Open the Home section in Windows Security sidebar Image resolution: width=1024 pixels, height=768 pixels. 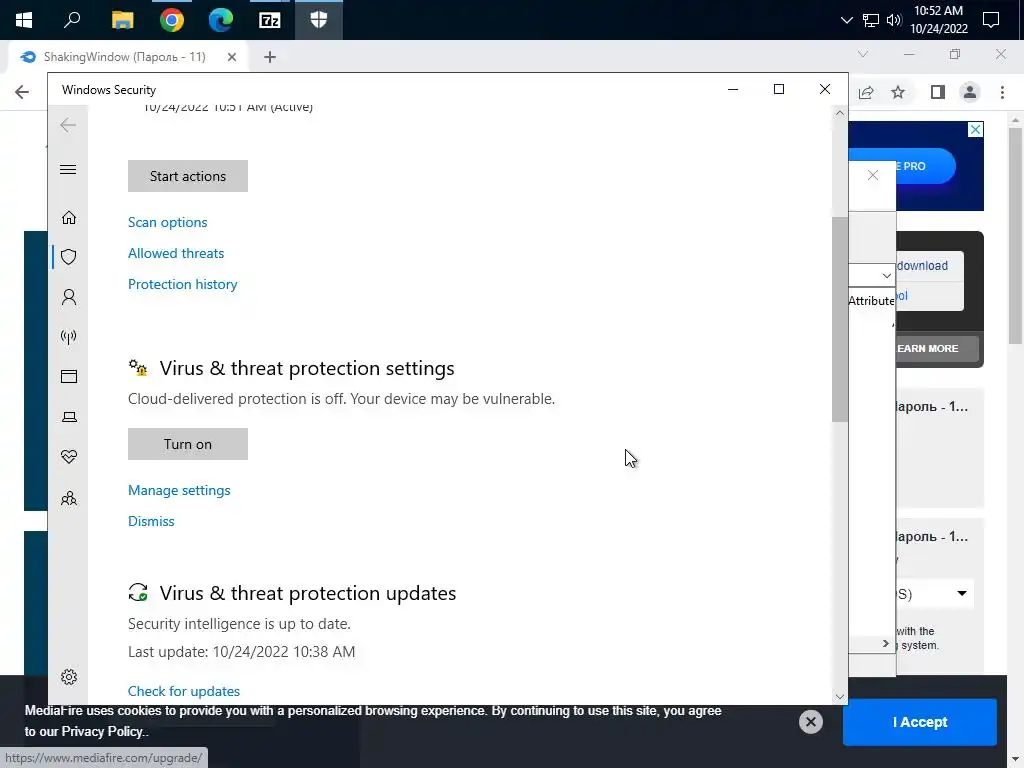coord(69,217)
